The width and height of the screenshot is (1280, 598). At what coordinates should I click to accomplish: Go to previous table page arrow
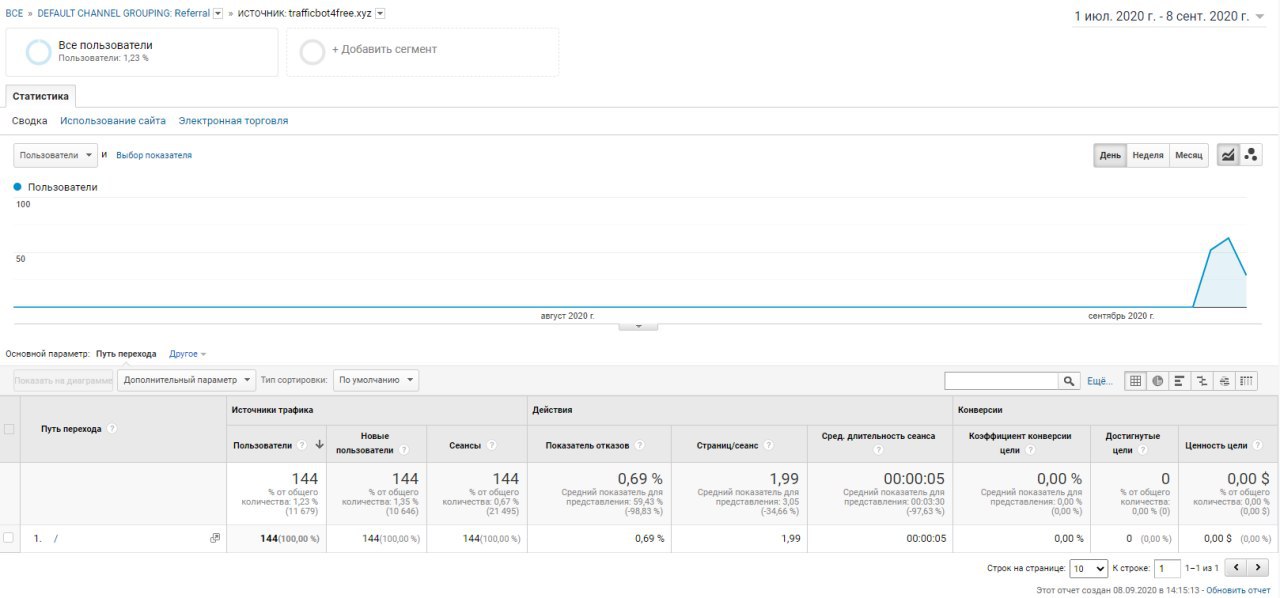[1236, 568]
